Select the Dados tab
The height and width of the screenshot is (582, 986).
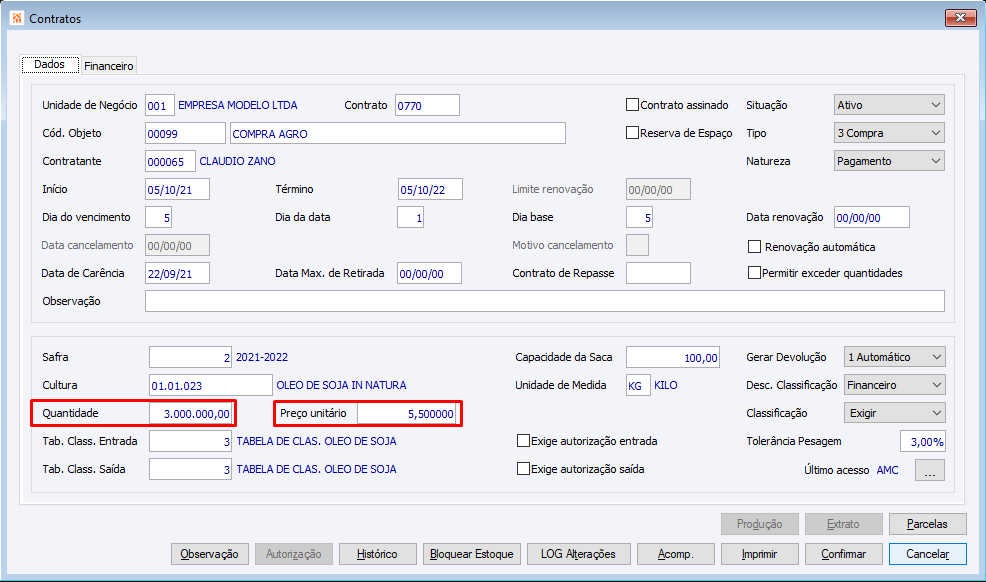[50, 64]
